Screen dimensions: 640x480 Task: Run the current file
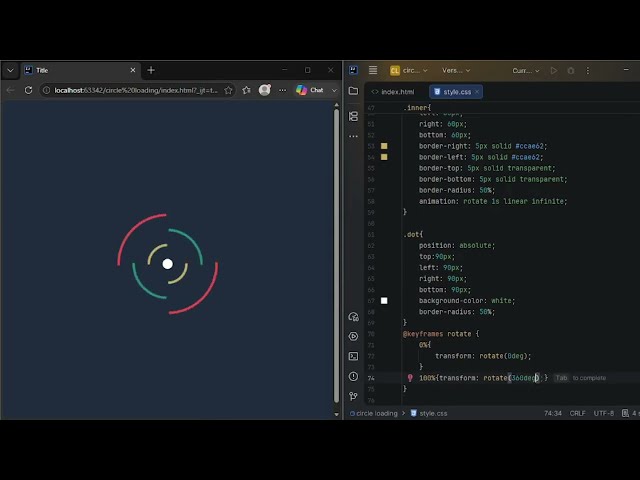(553, 71)
